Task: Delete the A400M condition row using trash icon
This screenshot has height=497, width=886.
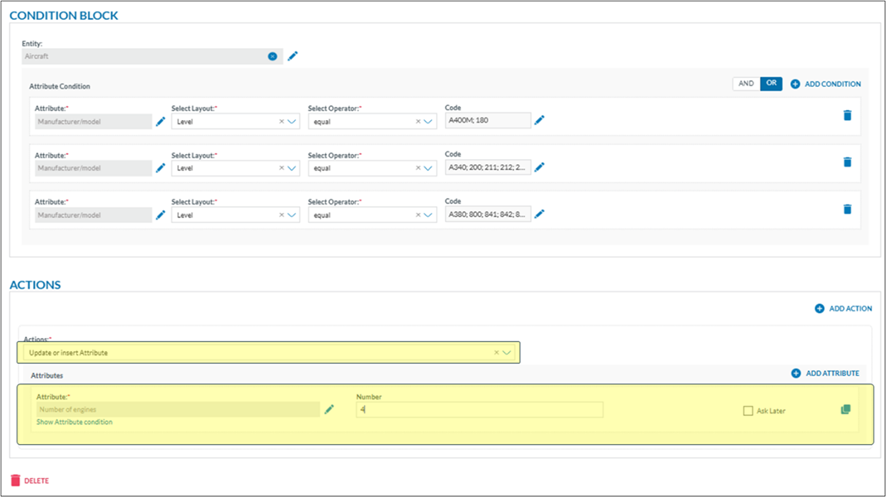Action: (847, 115)
